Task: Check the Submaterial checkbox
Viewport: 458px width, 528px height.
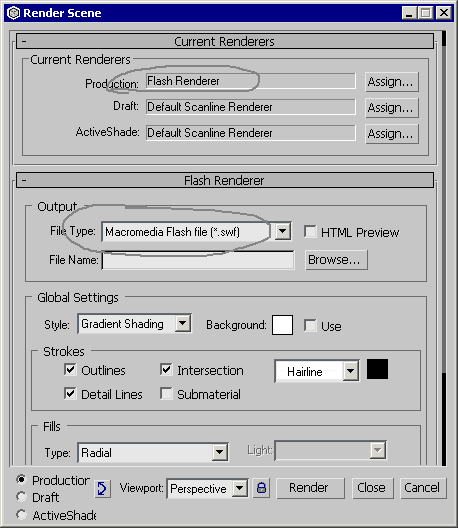Action: [x=166, y=394]
